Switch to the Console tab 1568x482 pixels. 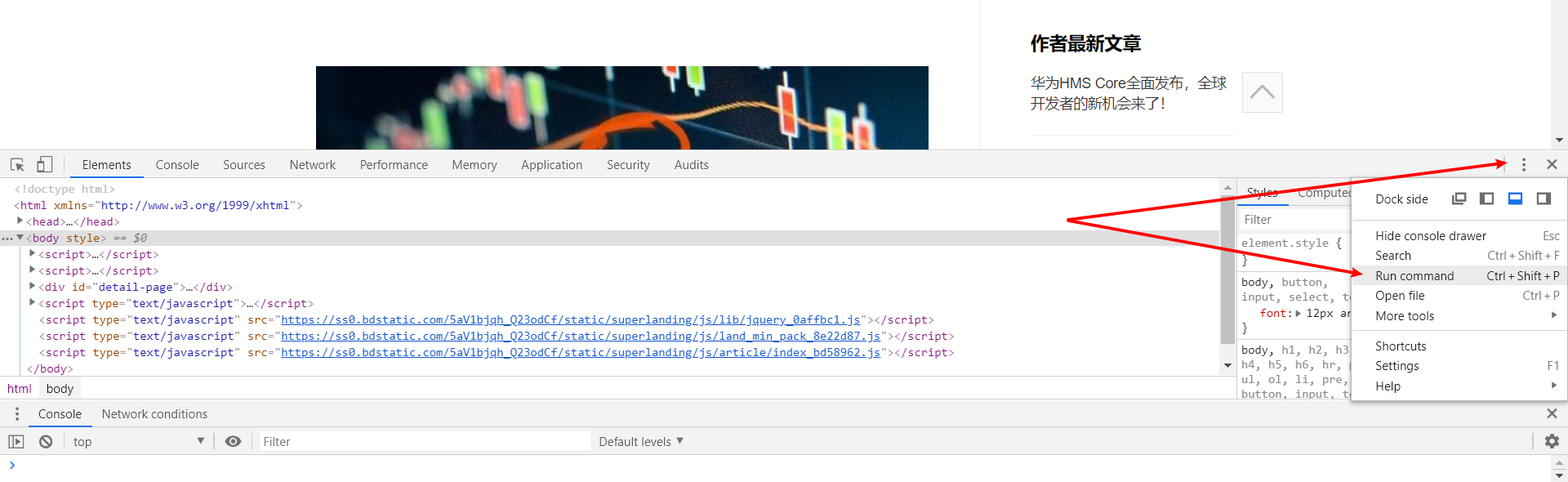pyautogui.click(x=177, y=165)
